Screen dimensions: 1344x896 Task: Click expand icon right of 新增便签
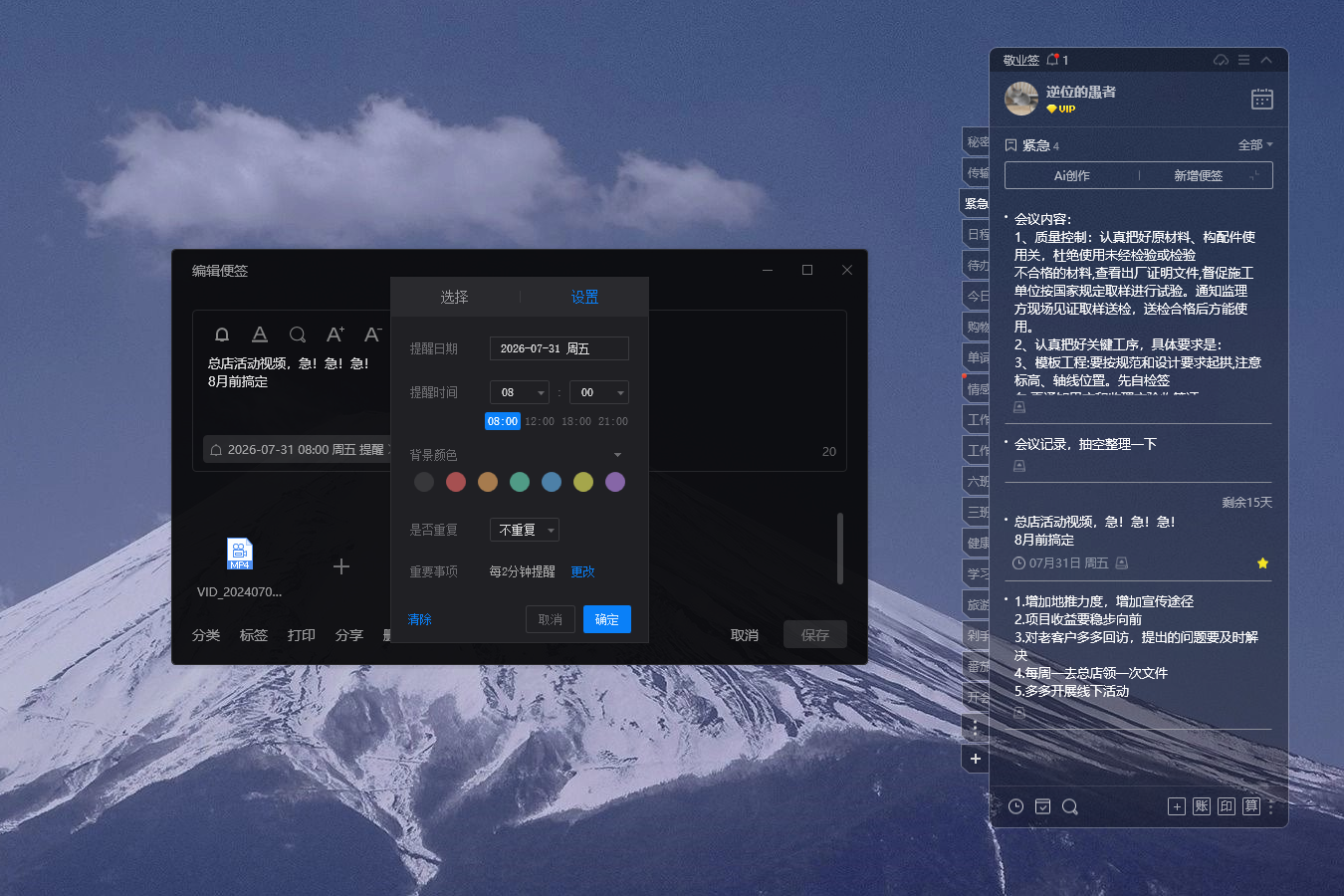pyautogui.click(x=1255, y=175)
